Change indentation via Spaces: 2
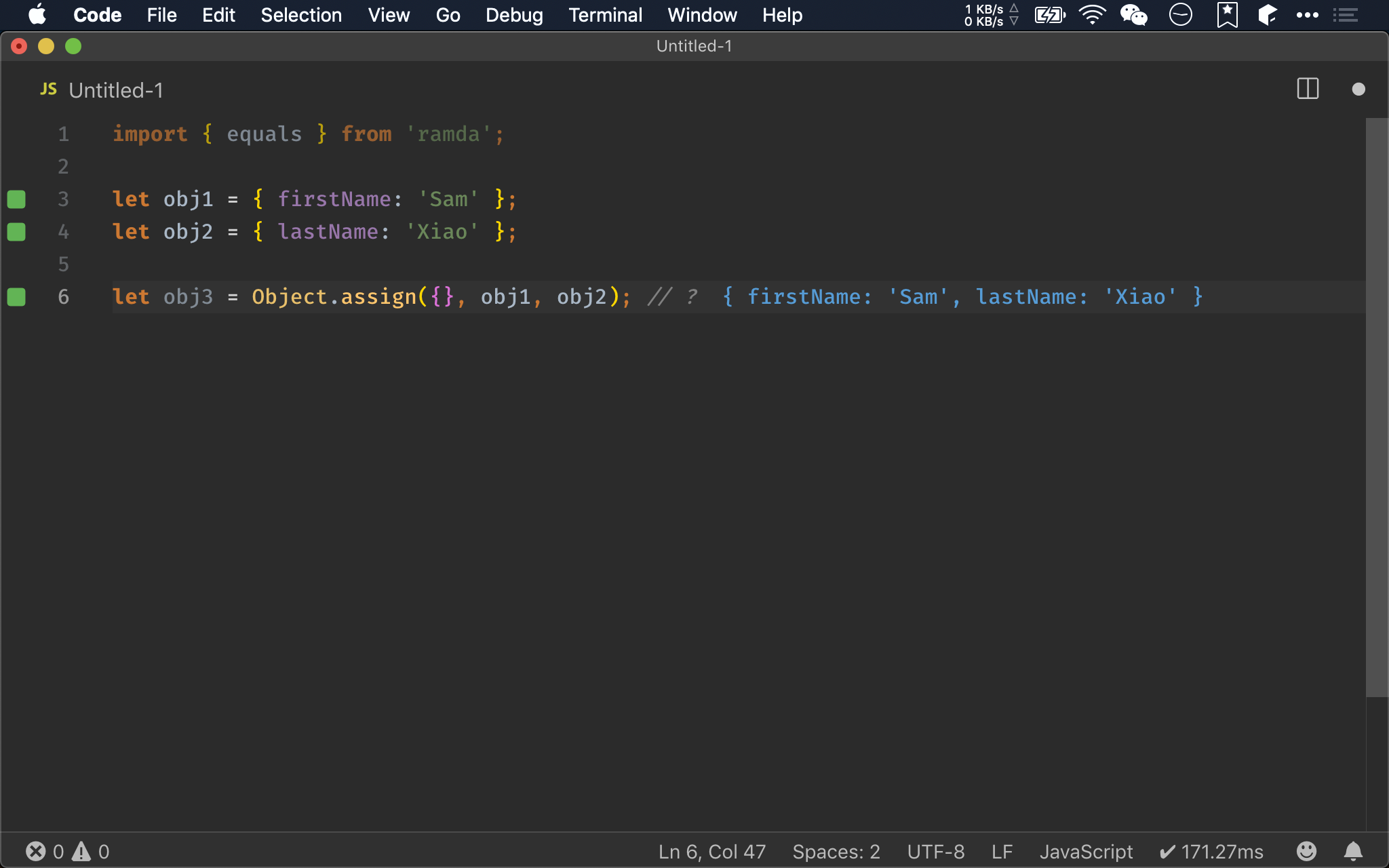Screen dimensions: 1389x868 (x=836, y=851)
